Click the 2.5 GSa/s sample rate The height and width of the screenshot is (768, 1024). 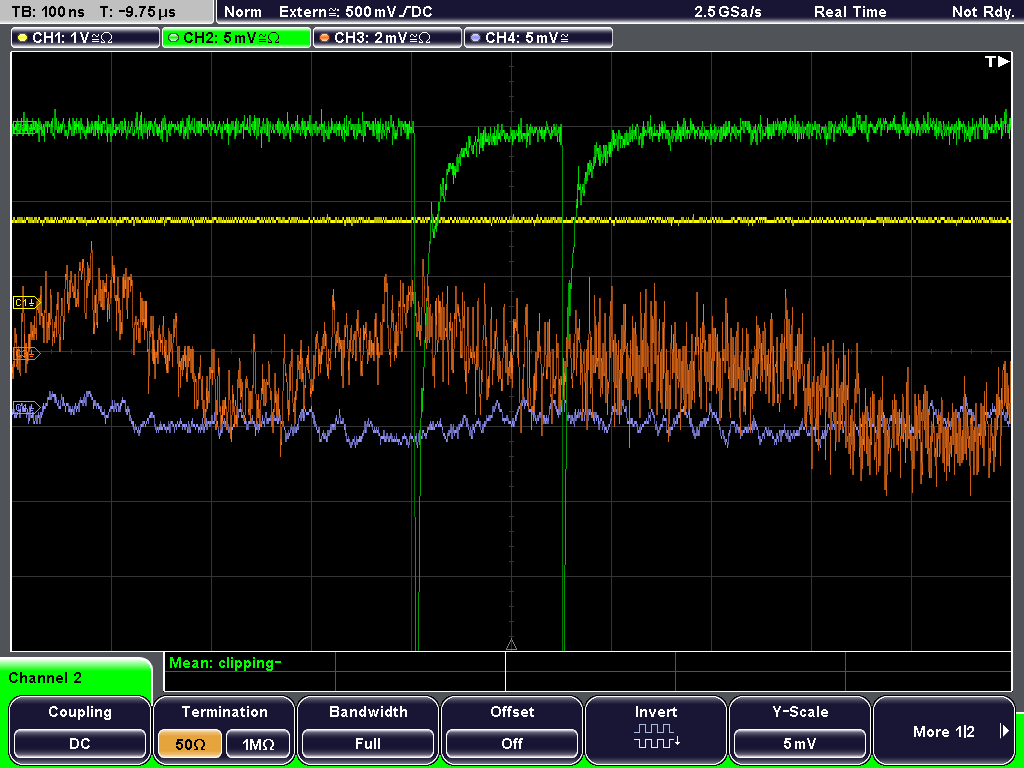point(728,12)
